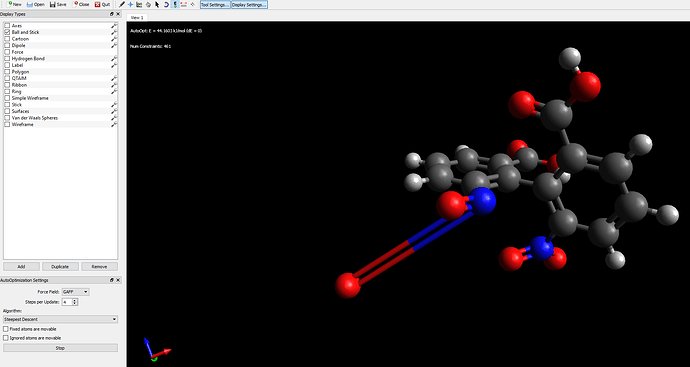
Task: Choose the Selection arrow tool
Action: pyautogui.click(x=157, y=4)
